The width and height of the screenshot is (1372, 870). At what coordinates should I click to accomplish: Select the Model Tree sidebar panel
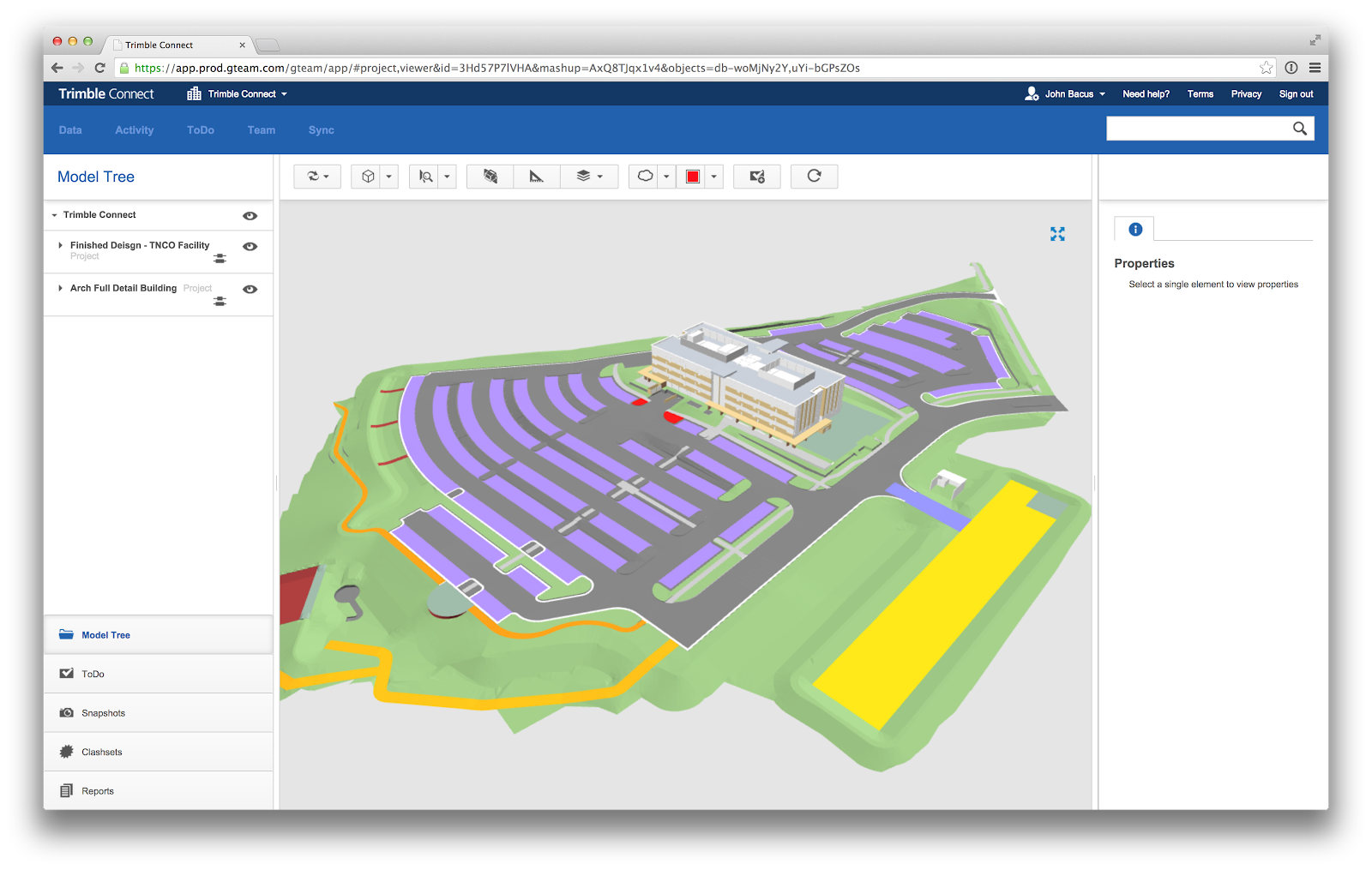159,635
